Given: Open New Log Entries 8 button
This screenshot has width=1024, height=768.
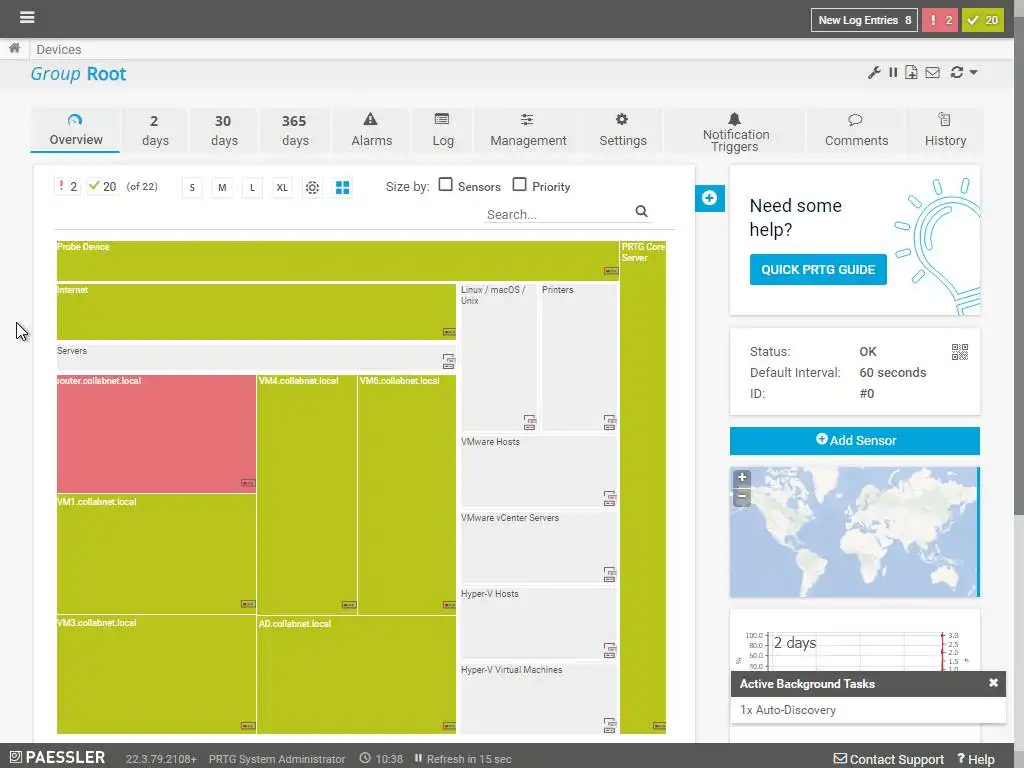Looking at the screenshot, I should tap(864, 20).
